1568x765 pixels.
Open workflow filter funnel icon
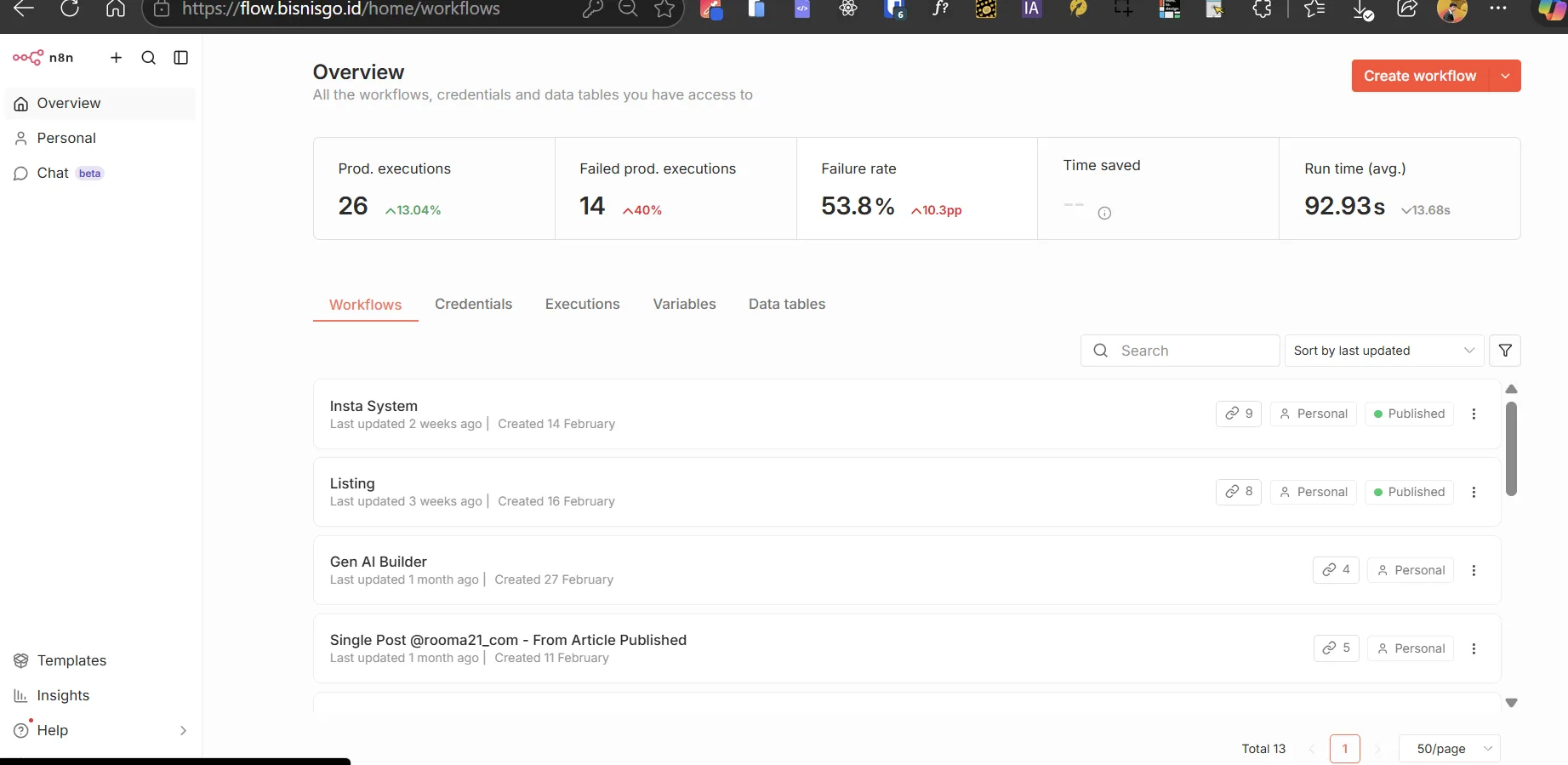[x=1505, y=351]
